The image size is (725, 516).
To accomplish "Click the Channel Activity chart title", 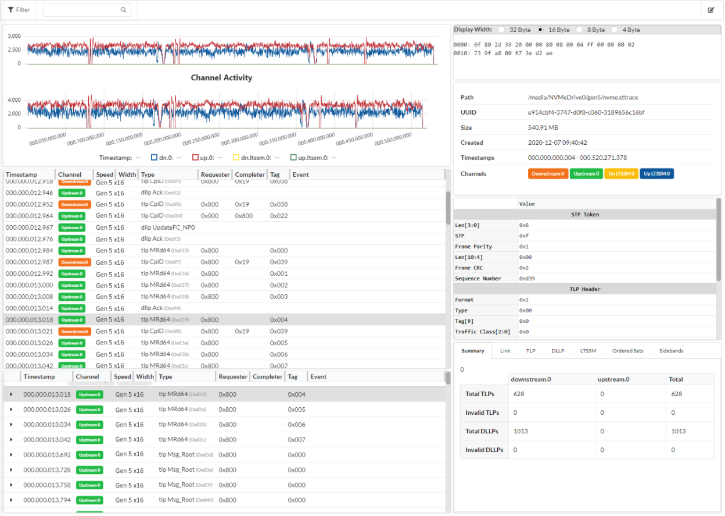I will [221, 78].
